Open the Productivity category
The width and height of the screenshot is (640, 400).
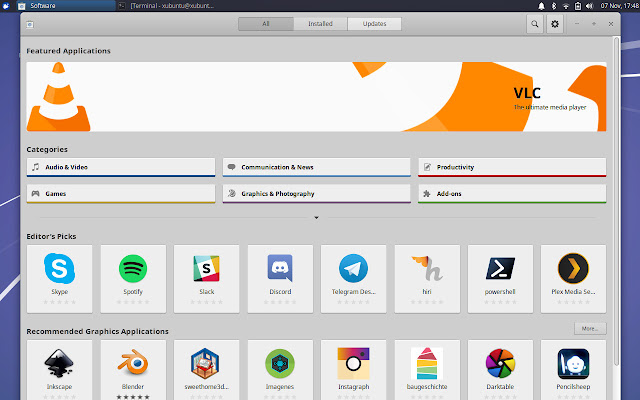click(512, 167)
